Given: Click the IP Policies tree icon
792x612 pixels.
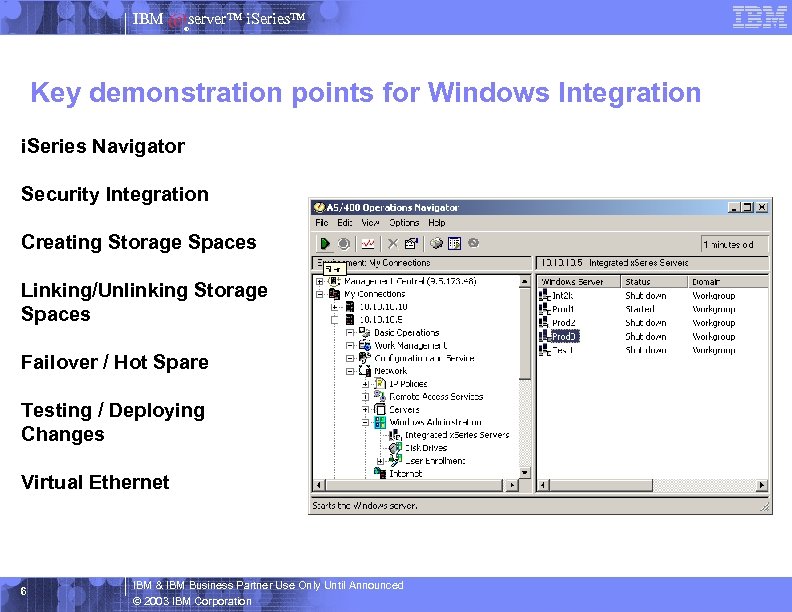Looking at the screenshot, I should point(380,383).
